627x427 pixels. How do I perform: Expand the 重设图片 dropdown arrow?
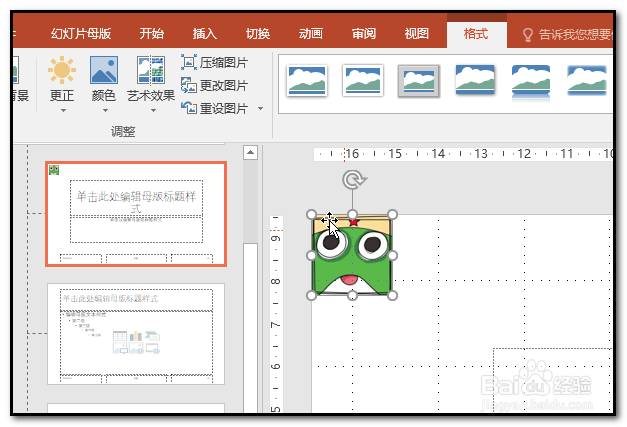click(x=261, y=108)
